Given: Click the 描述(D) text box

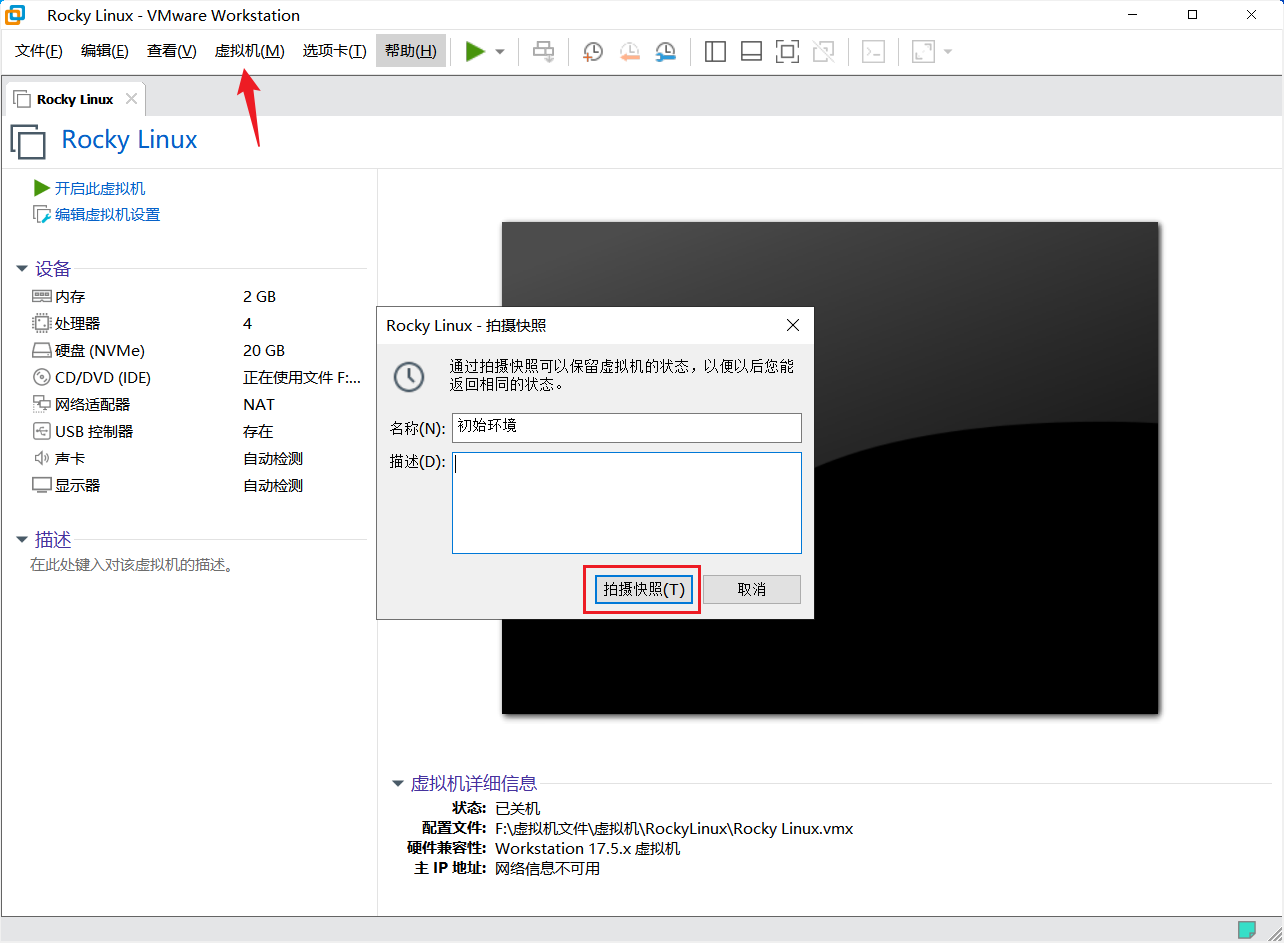Looking at the screenshot, I should click(x=626, y=500).
